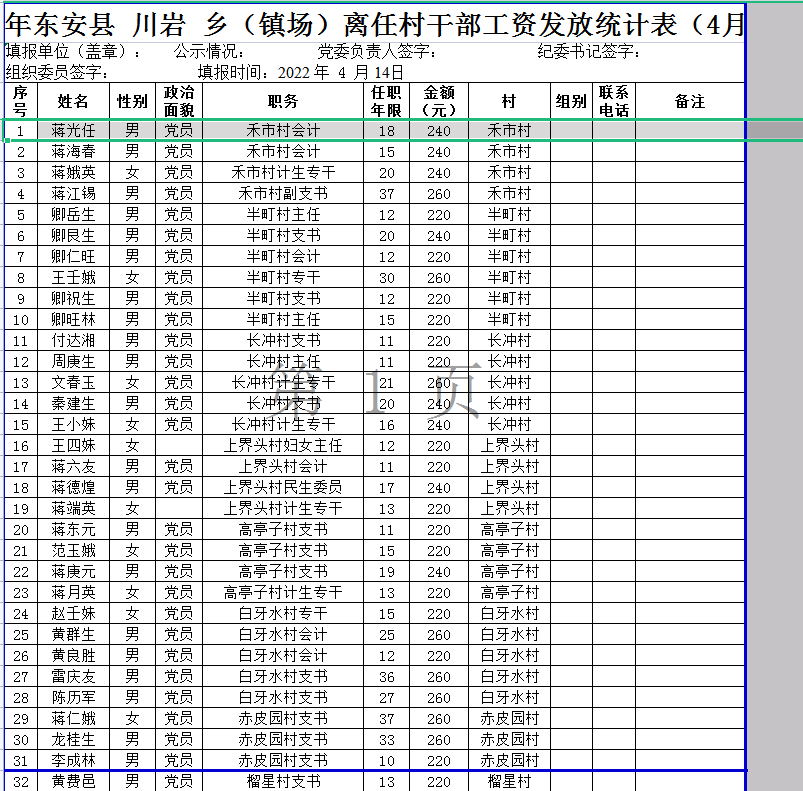This screenshot has height=791, width=803.
Task: Select the 组别 header cell
Action: coord(571,101)
